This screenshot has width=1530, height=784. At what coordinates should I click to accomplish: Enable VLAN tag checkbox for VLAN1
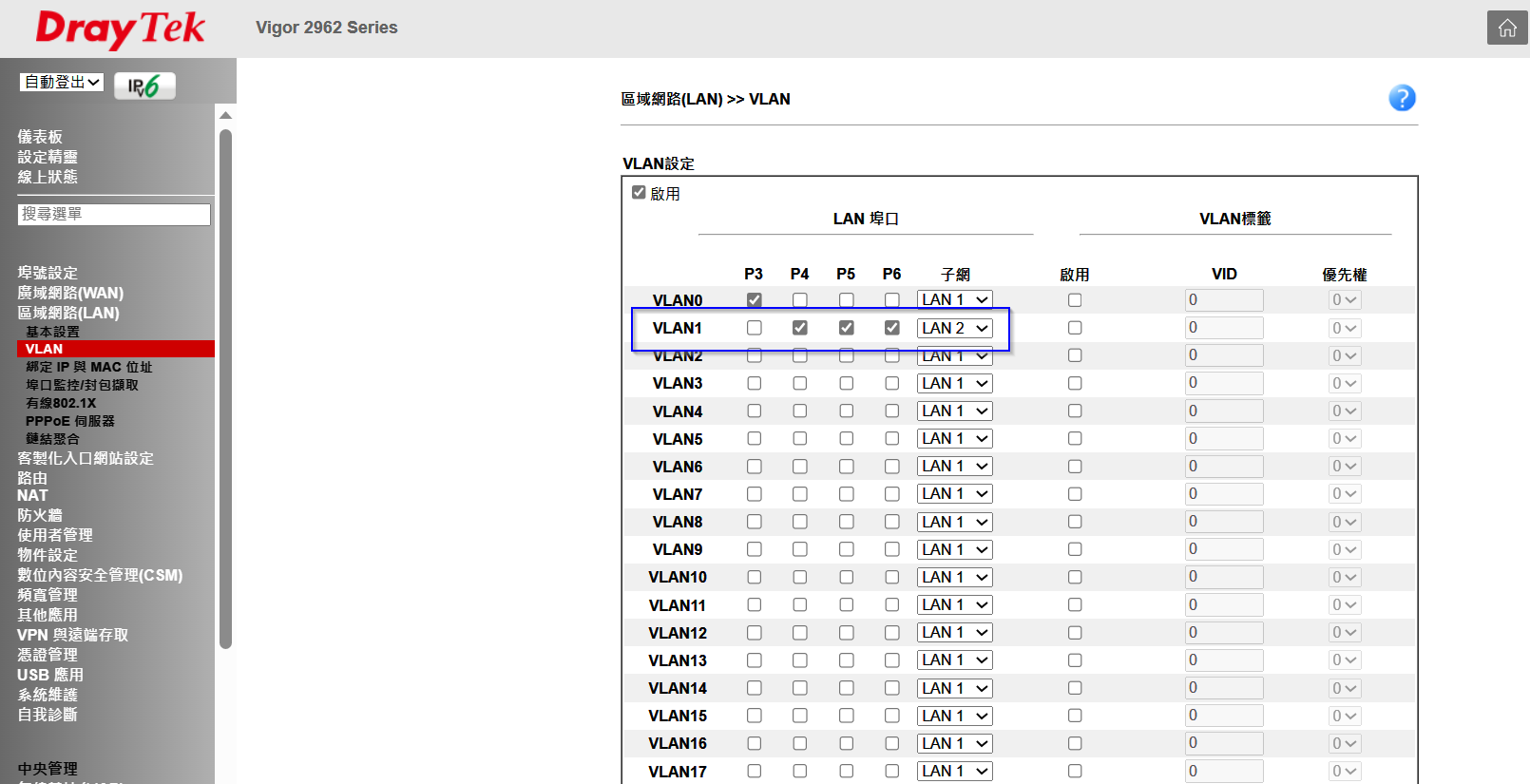[1074, 328]
